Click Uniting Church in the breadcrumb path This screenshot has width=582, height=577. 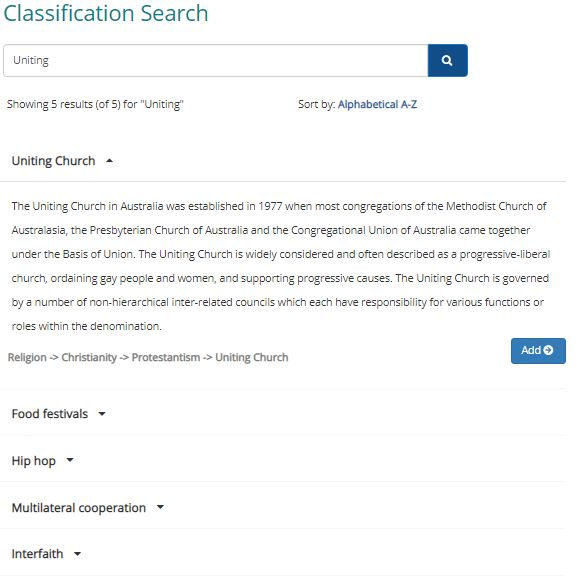(252, 357)
